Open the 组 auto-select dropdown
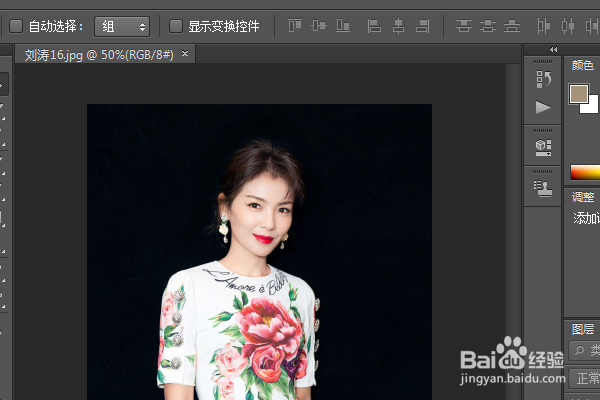The width and height of the screenshot is (600, 400). (122, 26)
